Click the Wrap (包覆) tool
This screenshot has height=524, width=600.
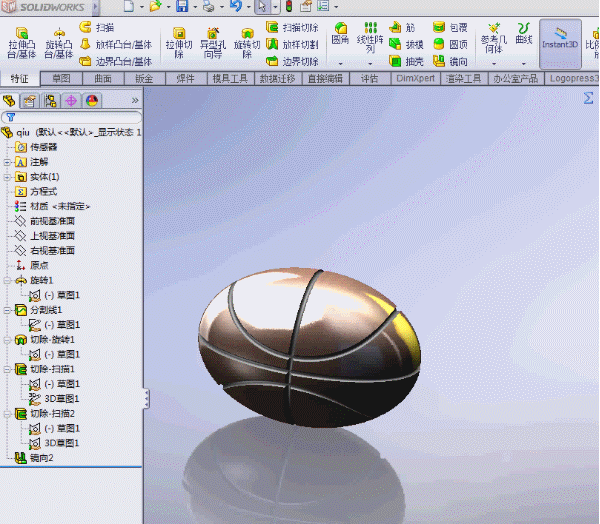point(450,28)
